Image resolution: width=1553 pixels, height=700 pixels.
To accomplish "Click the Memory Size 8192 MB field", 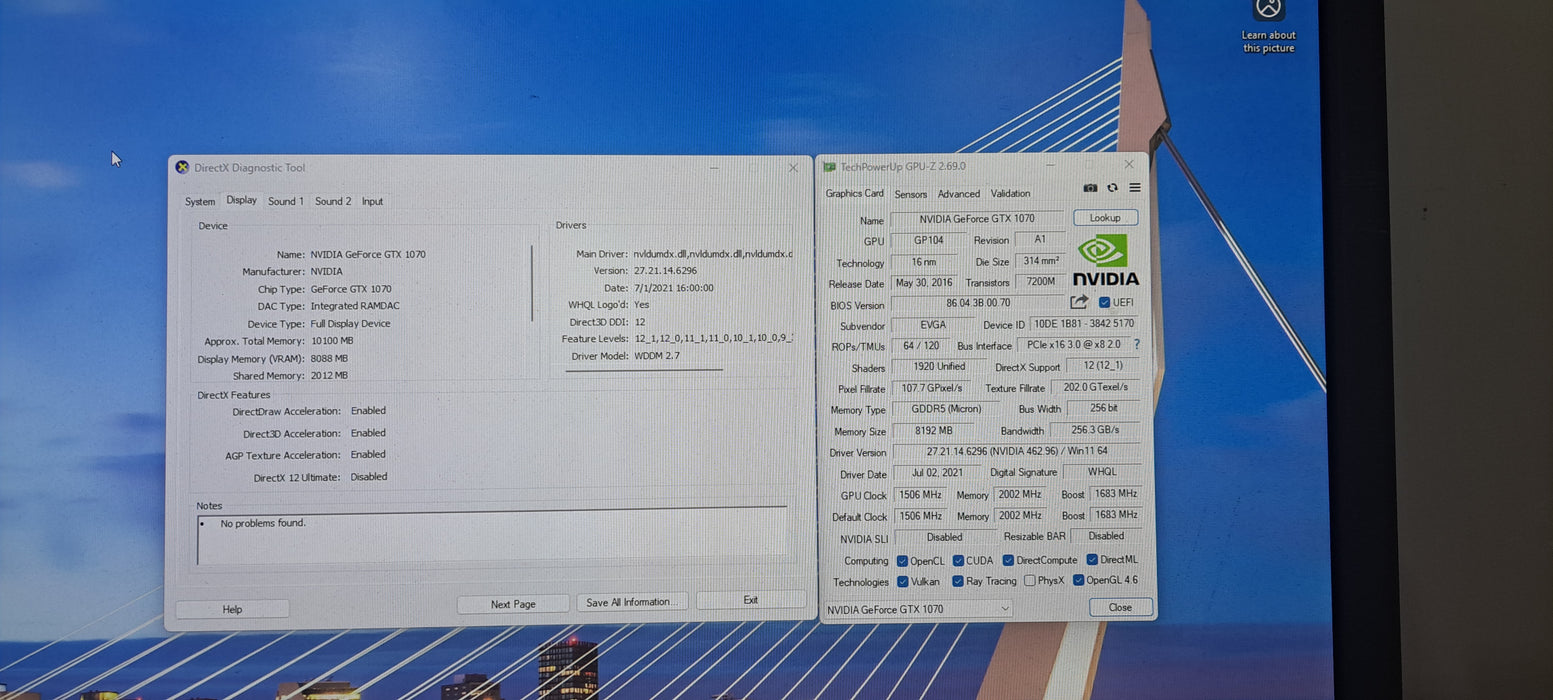I will tap(933, 431).
